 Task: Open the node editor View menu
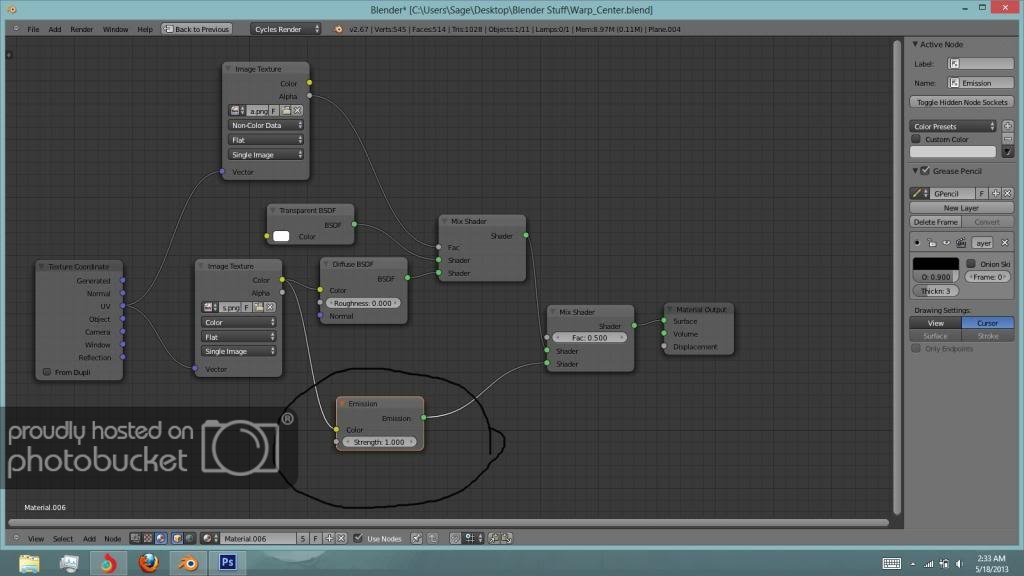[x=36, y=539]
